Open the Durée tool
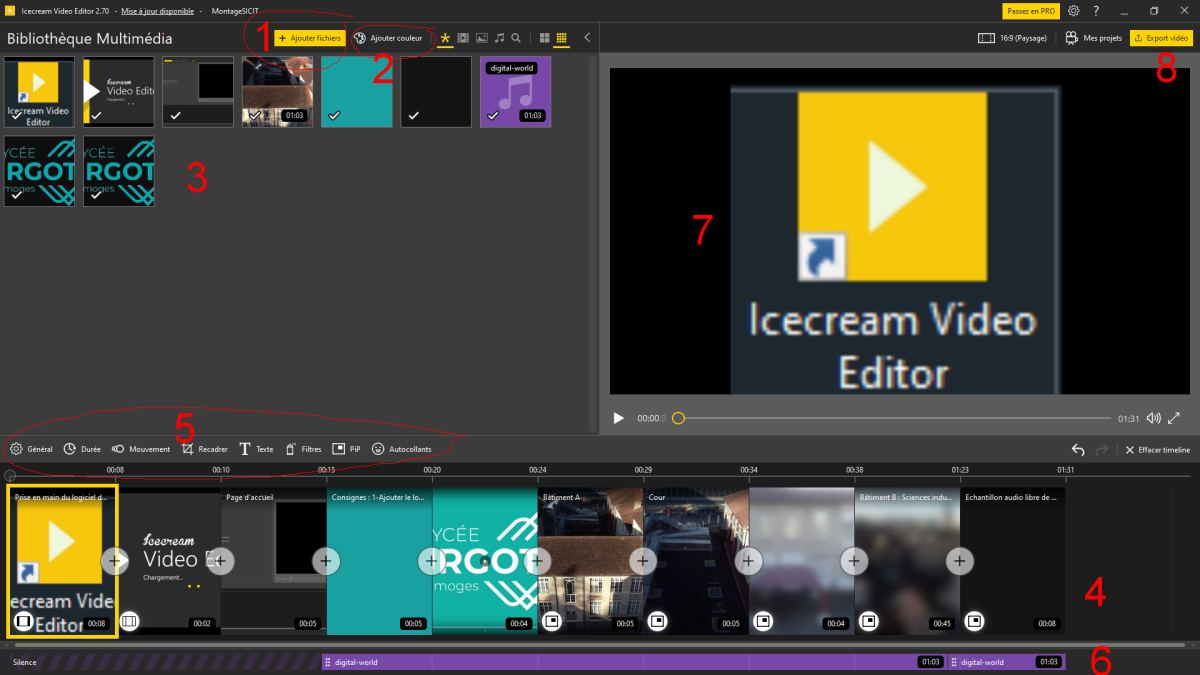This screenshot has width=1200, height=675. (x=82, y=449)
